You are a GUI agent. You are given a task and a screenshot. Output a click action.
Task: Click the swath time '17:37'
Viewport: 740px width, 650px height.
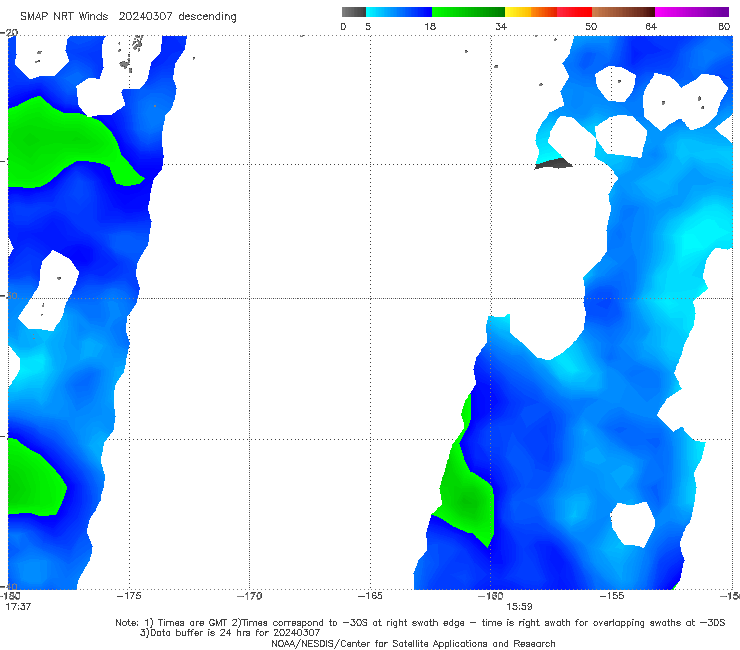tap(18, 607)
